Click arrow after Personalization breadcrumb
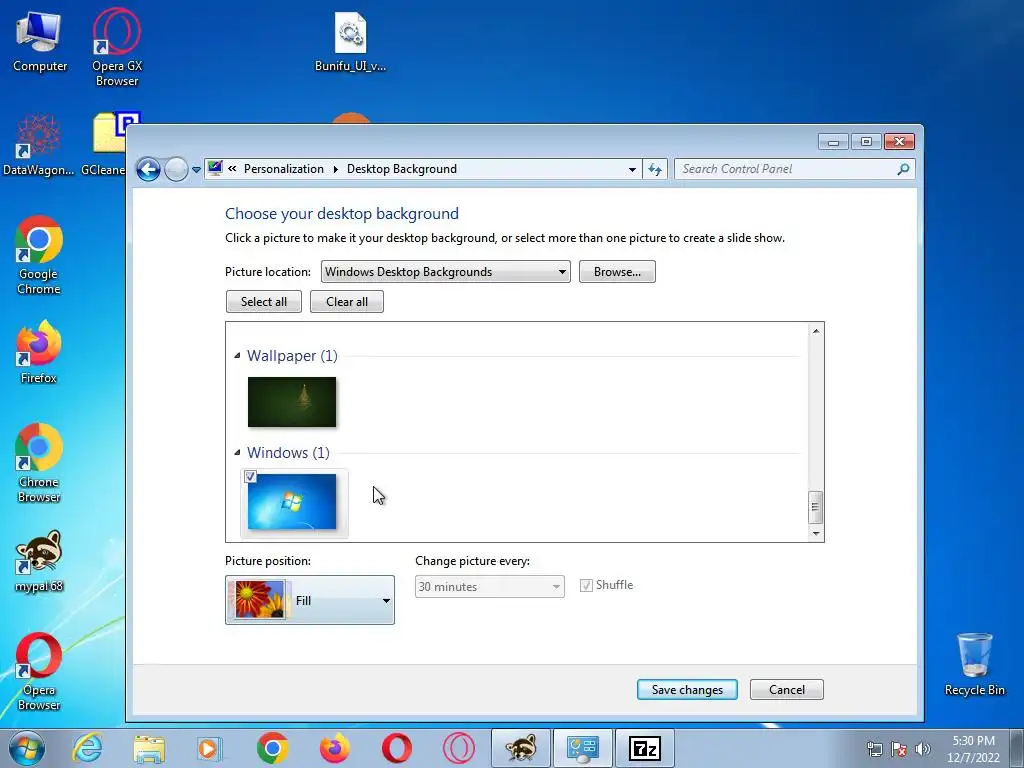Image resolution: width=1024 pixels, height=768 pixels. click(336, 169)
